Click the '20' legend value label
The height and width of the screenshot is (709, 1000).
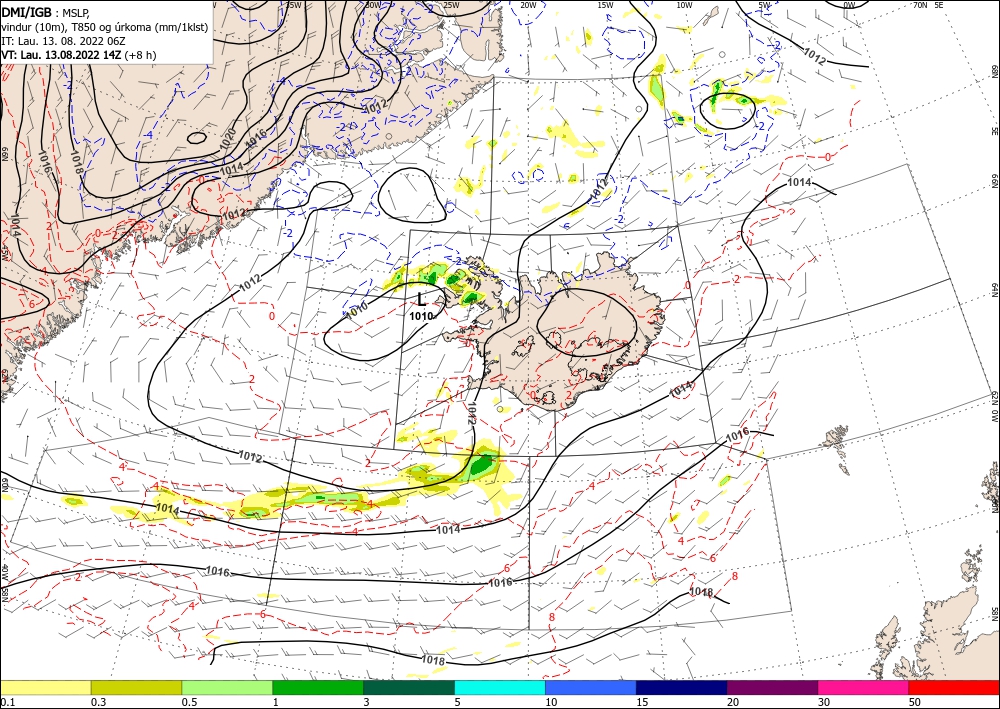[x=733, y=702]
